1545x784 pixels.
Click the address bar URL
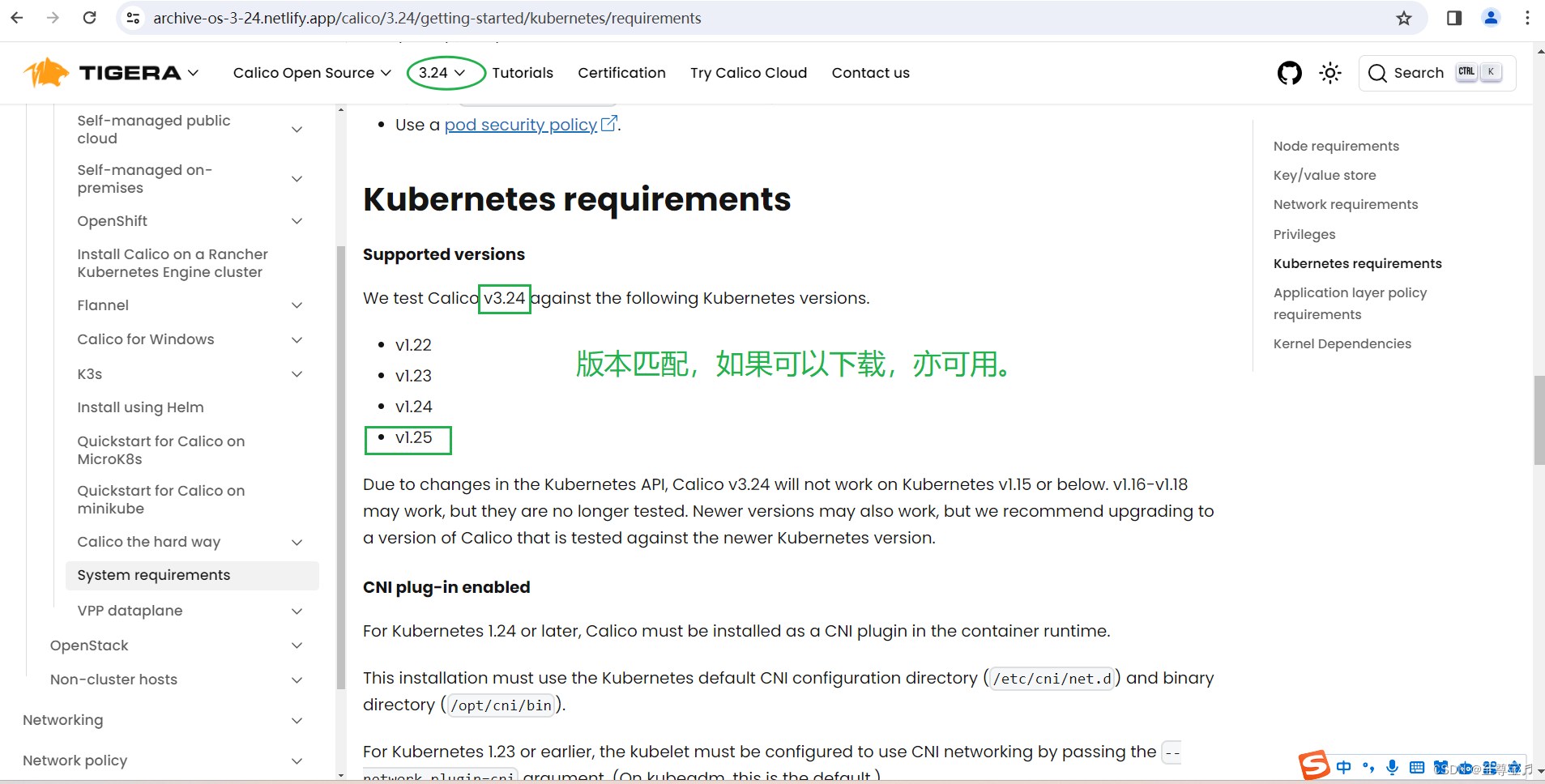427,18
